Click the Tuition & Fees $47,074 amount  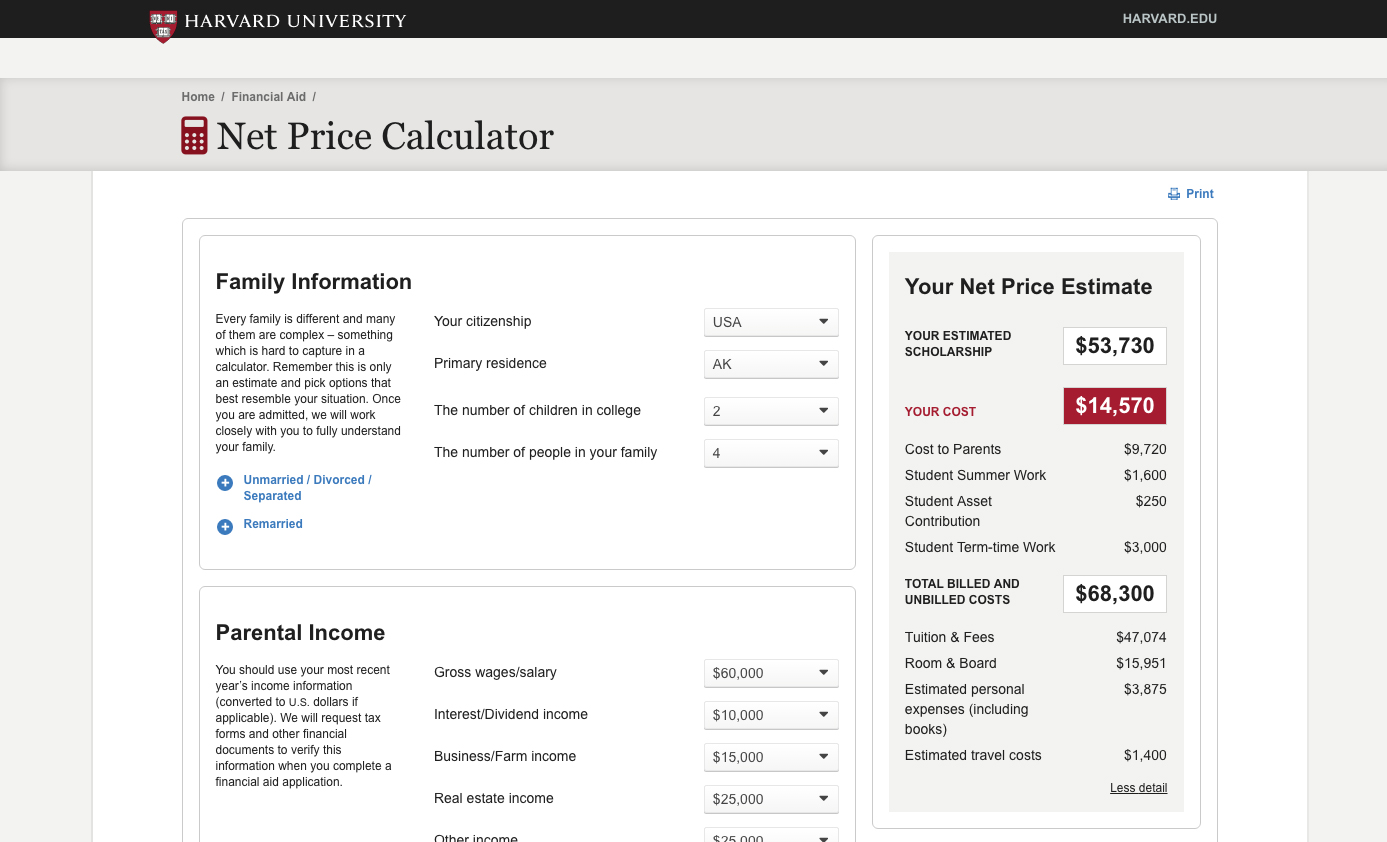click(x=1141, y=638)
